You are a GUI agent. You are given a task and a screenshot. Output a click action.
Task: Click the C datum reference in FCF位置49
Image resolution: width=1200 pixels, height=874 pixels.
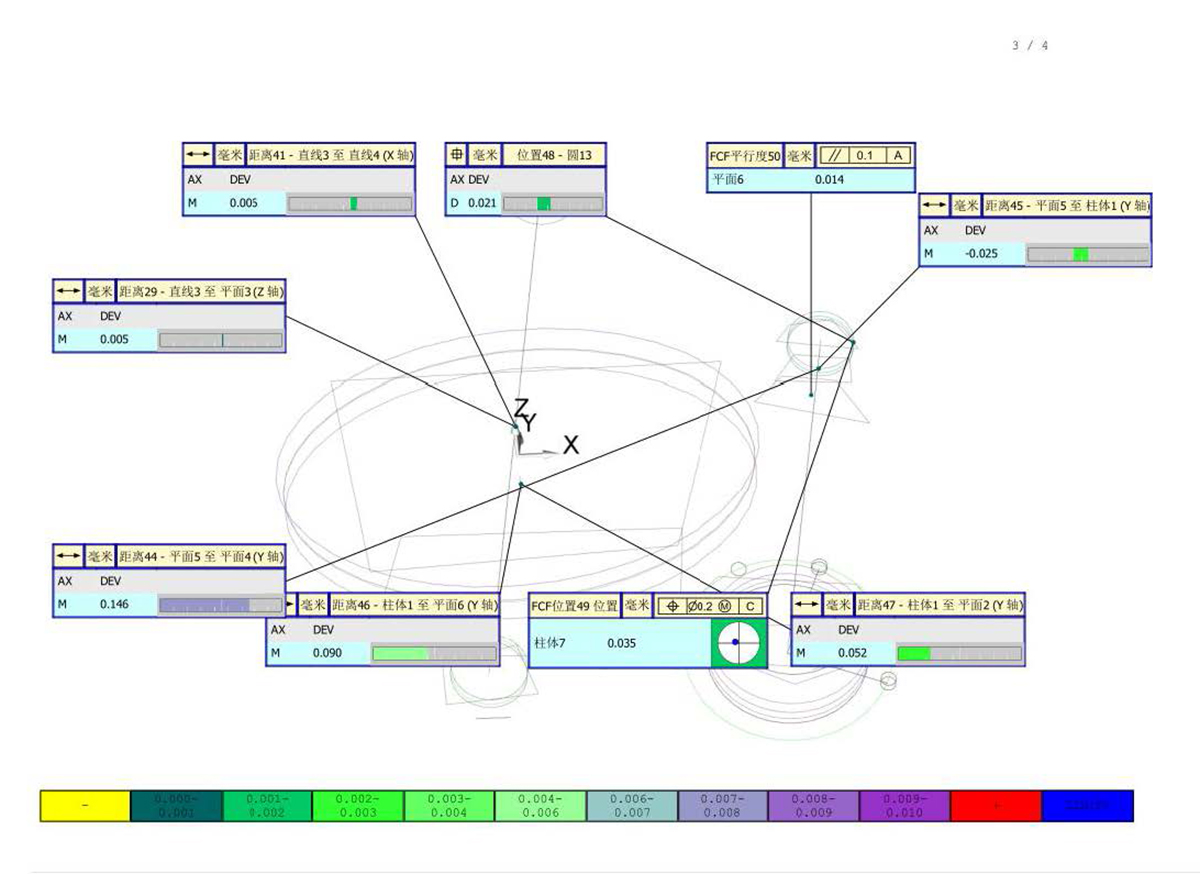(x=752, y=606)
